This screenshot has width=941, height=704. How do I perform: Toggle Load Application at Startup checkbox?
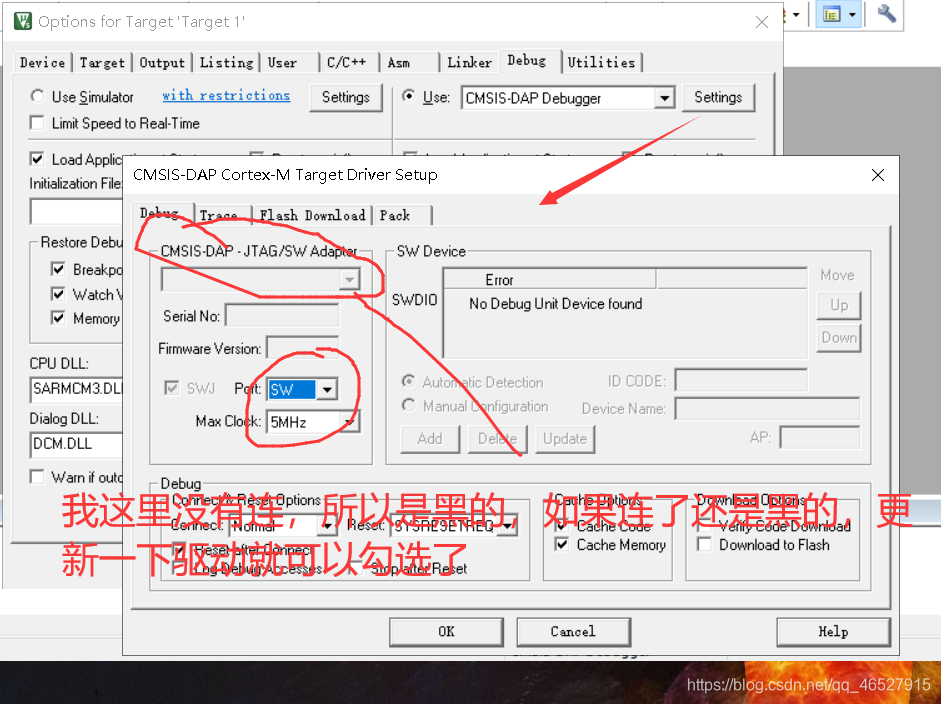coord(37,158)
